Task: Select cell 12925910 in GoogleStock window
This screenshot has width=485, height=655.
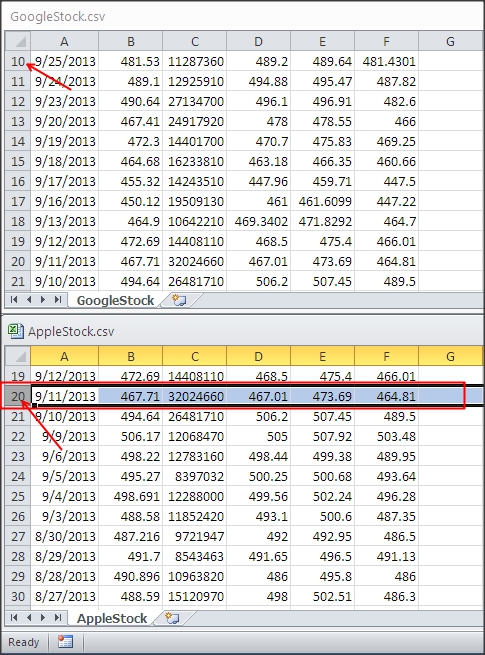Action: (195, 81)
